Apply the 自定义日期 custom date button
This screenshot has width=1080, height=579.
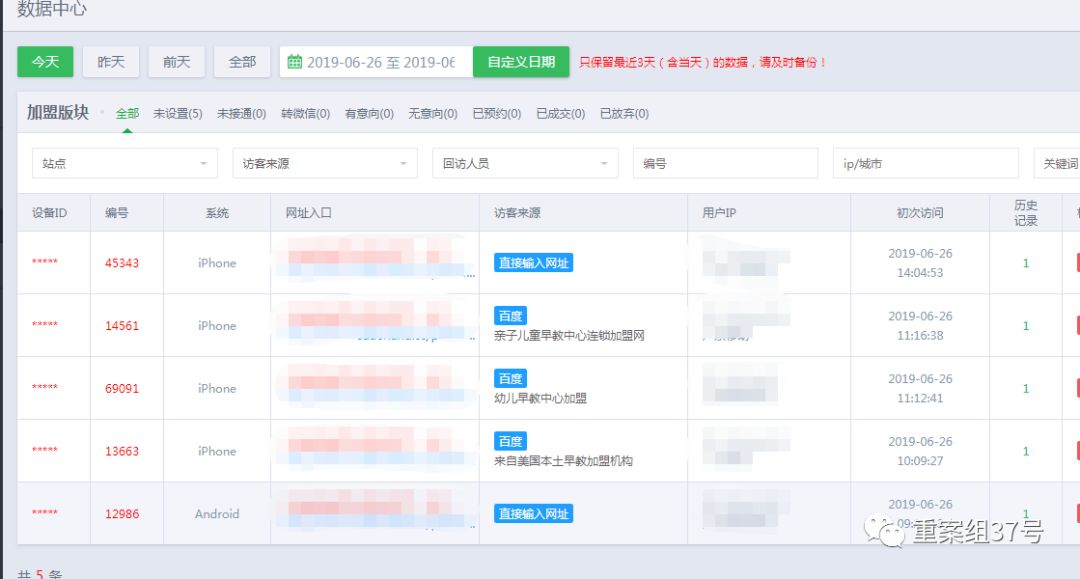coord(521,62)
